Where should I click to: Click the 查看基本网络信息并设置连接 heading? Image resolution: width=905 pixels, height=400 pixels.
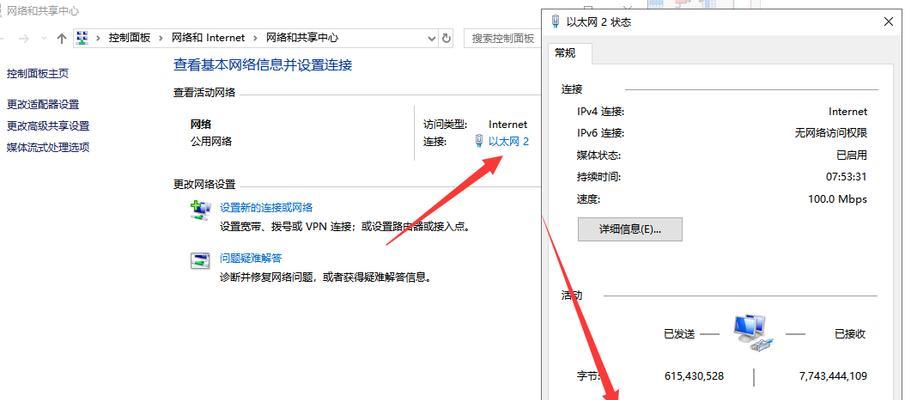pyautogui.click(x=263, y=65)
